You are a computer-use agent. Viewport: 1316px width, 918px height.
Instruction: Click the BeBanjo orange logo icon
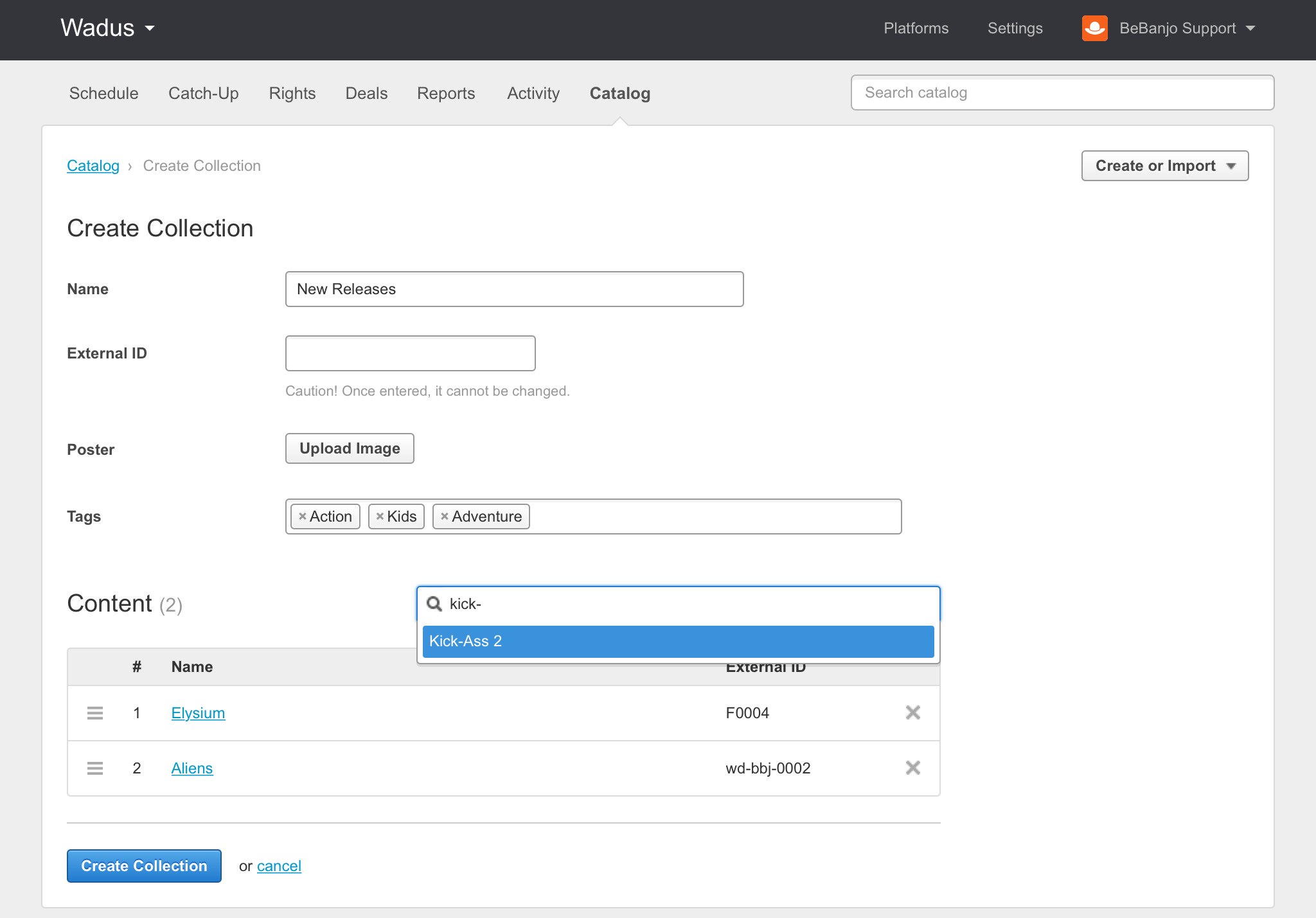[1094, 28]
